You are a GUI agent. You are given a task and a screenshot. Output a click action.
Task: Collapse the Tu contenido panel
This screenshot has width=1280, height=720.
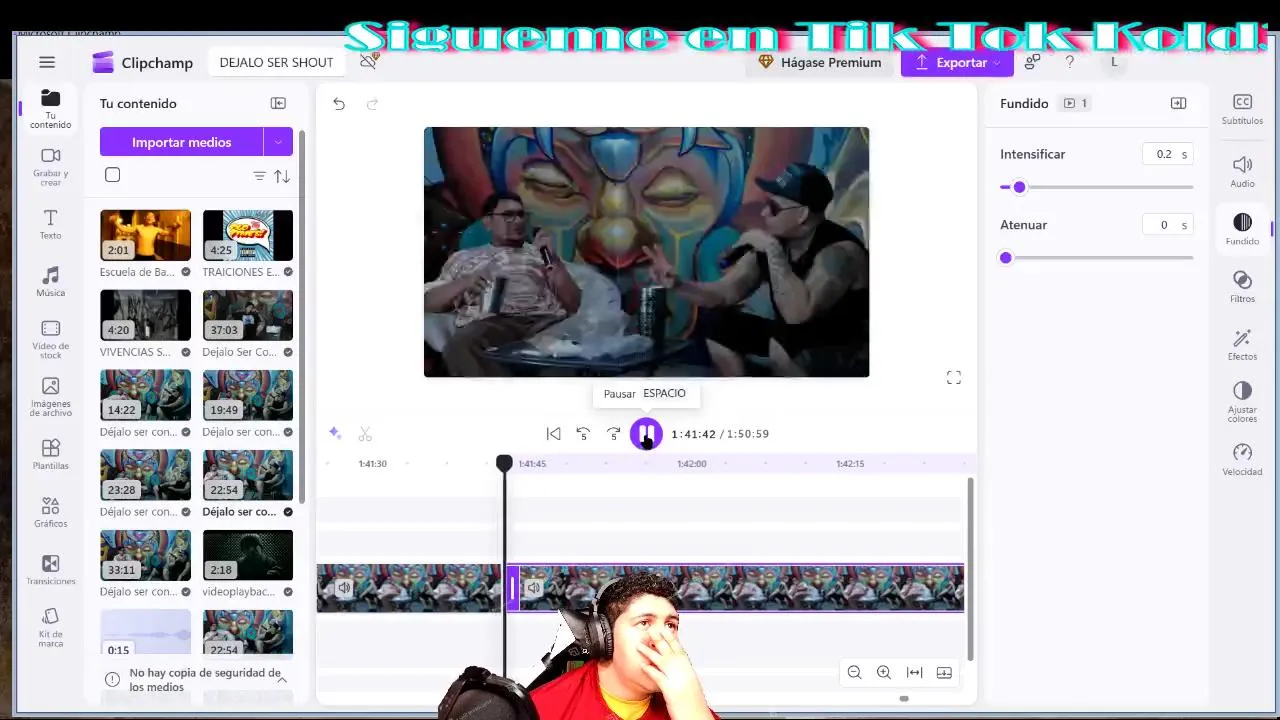click(x=278, y=103)
